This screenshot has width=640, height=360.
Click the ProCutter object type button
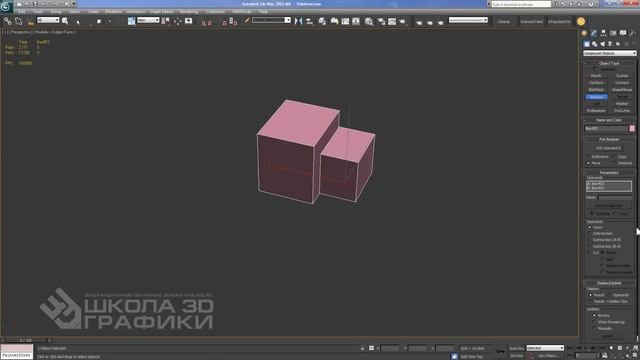point(622,111)
